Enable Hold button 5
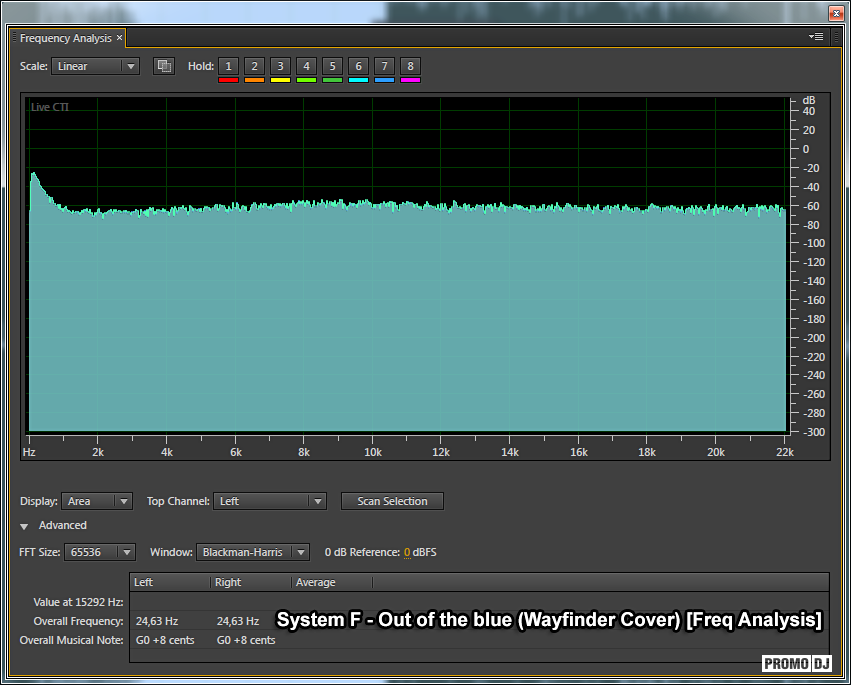Image resolution: width=851 pixels, height=685 pixels. [332, 66]
